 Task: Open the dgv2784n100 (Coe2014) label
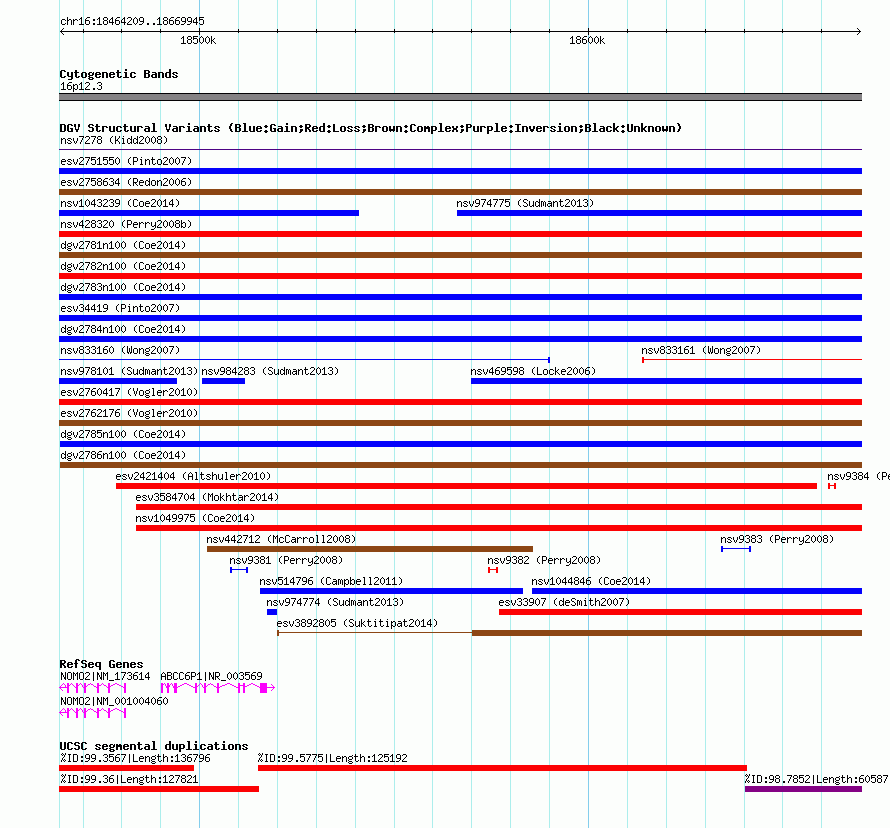123,329
